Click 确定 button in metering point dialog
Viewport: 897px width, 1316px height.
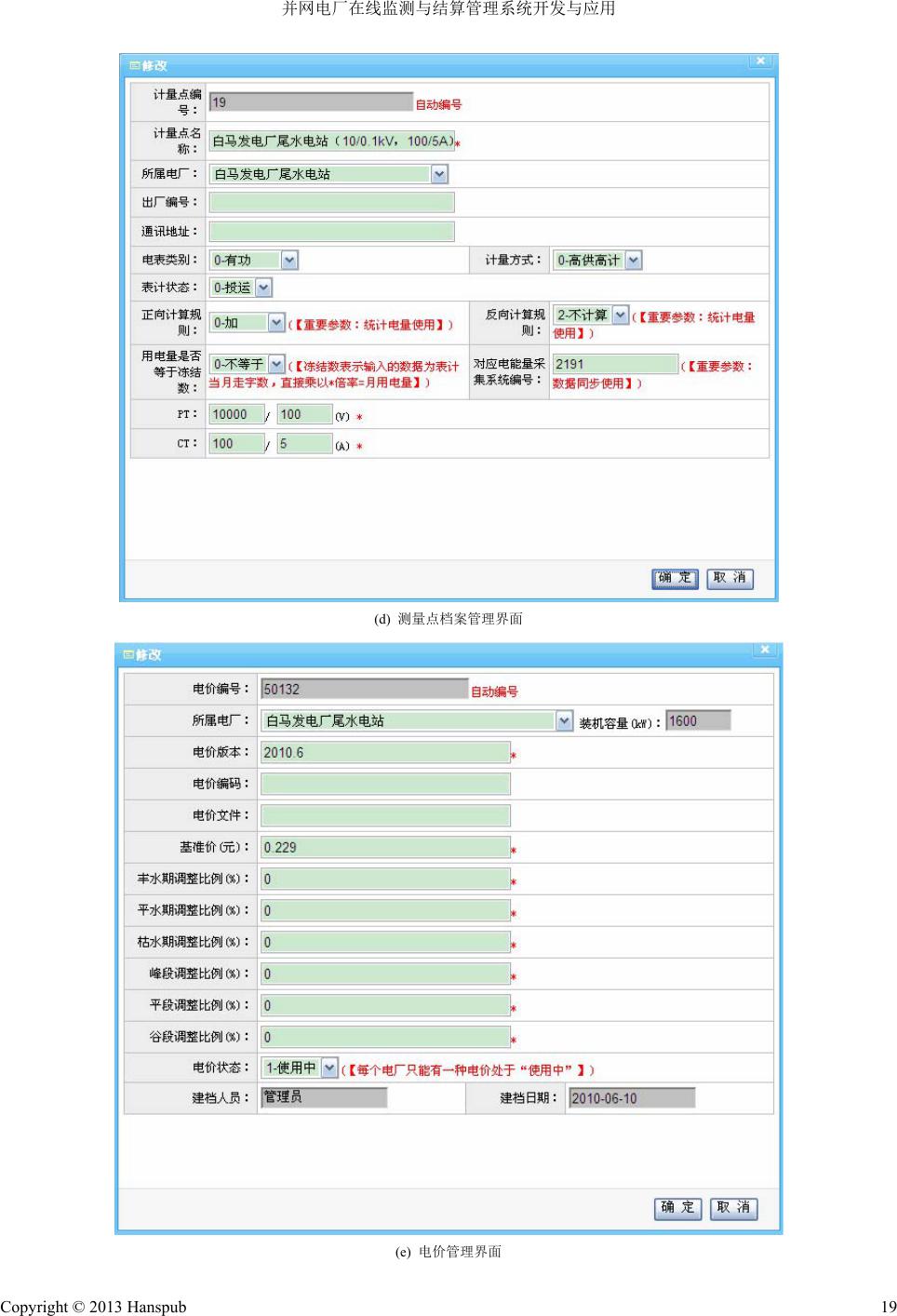[675, 578]
